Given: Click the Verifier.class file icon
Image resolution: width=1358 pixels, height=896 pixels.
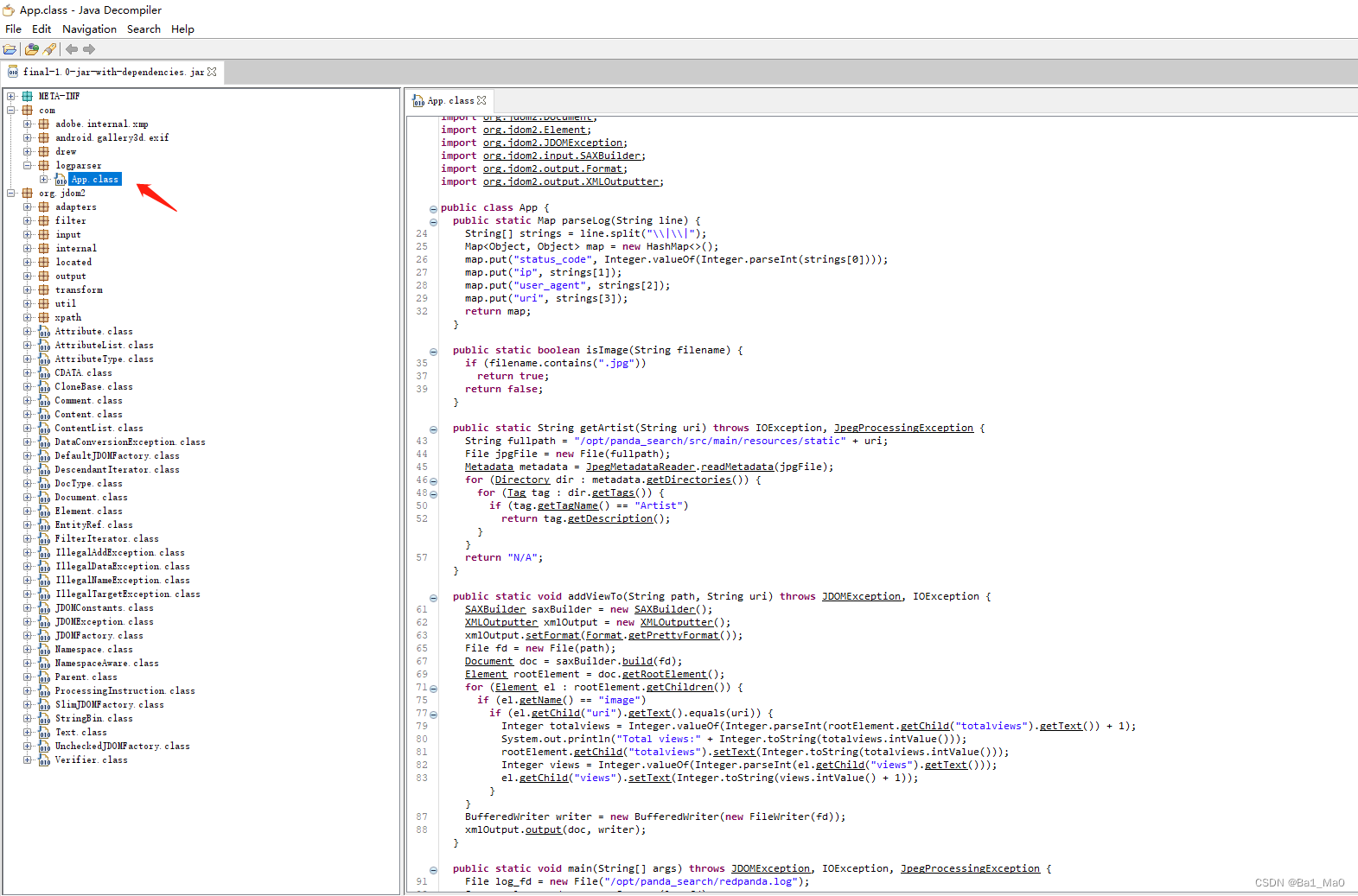Looking at the screenshot, I should [x=44, y=759].
